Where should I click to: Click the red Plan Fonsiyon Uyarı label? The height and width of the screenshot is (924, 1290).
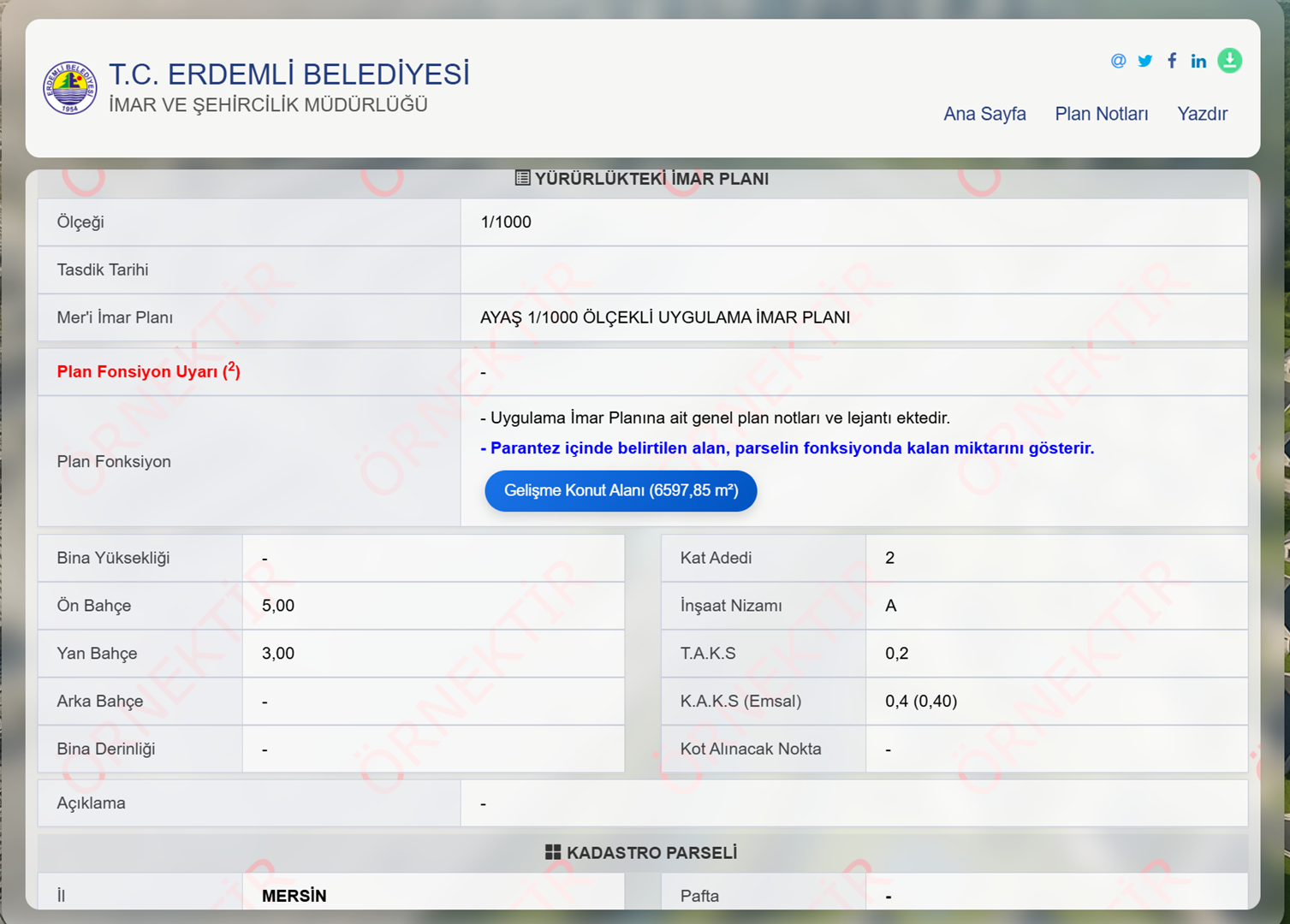(x=148, y=371)
